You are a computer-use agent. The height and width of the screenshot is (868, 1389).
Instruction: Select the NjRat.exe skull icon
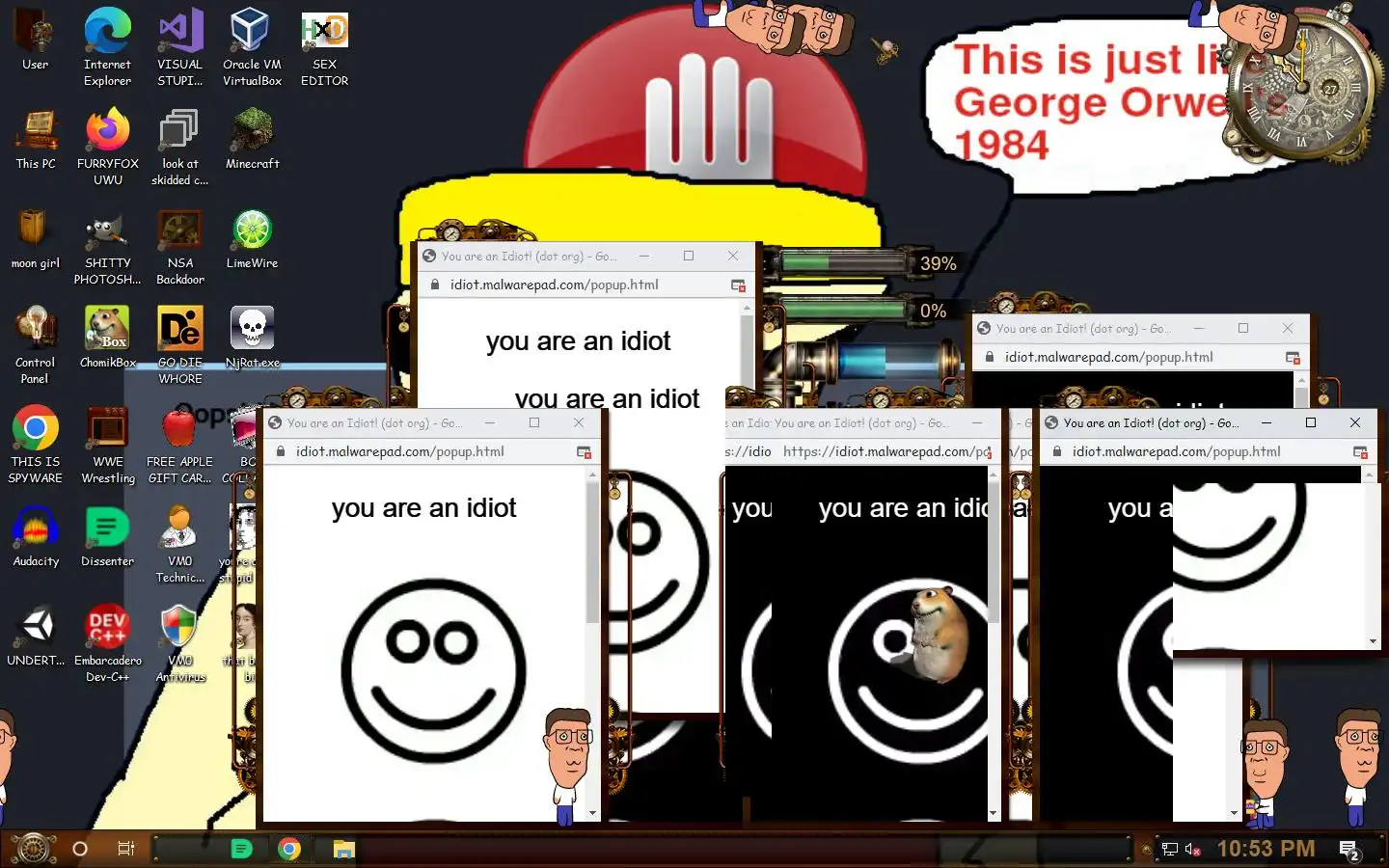tap(252, 338)
